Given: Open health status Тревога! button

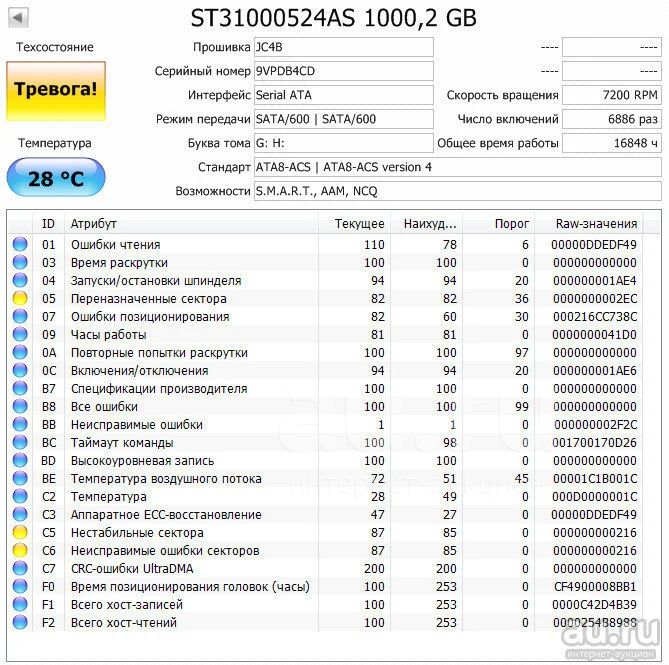Looking at the screenshot, I should (56, 91).
